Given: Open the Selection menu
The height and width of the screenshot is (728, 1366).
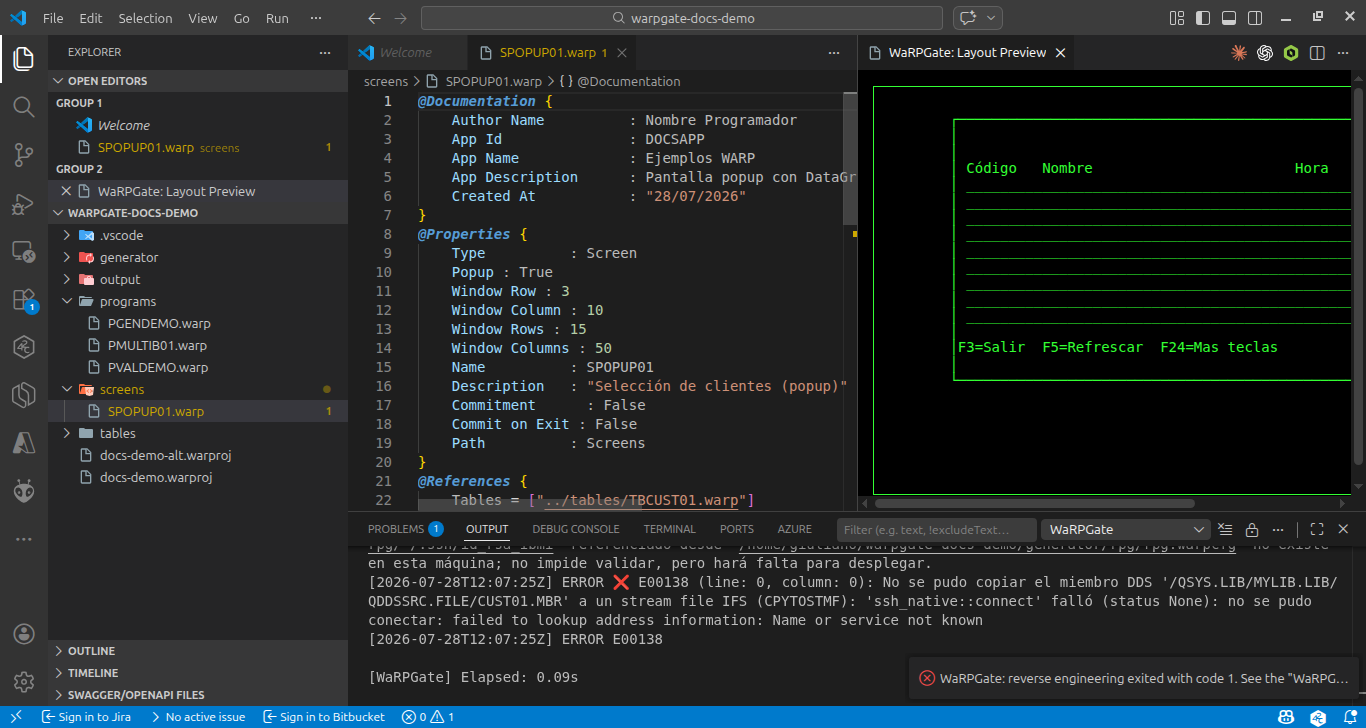Looking at the screenshot, I should (x=145, y=18).
